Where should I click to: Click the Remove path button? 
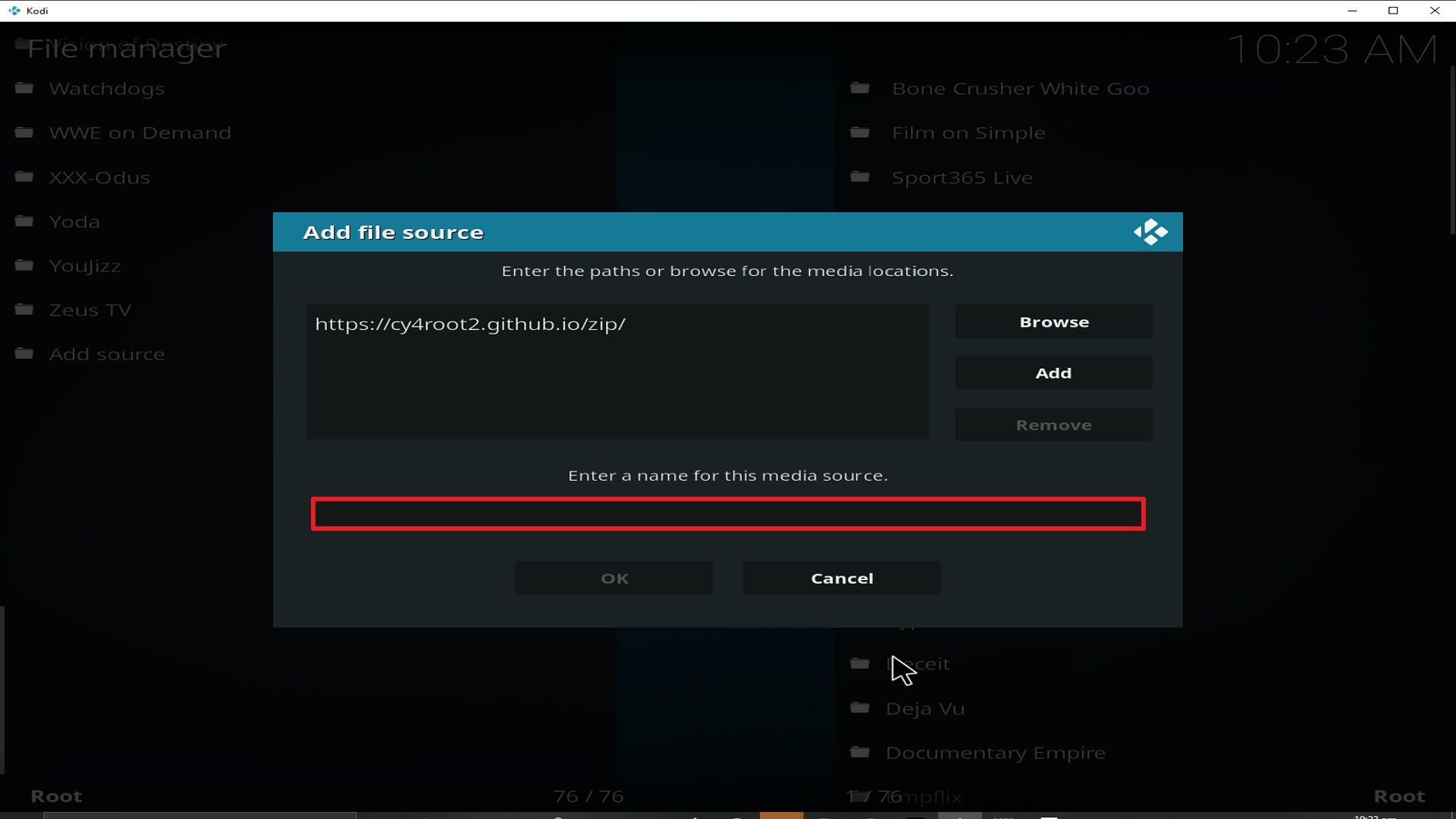1053,425
